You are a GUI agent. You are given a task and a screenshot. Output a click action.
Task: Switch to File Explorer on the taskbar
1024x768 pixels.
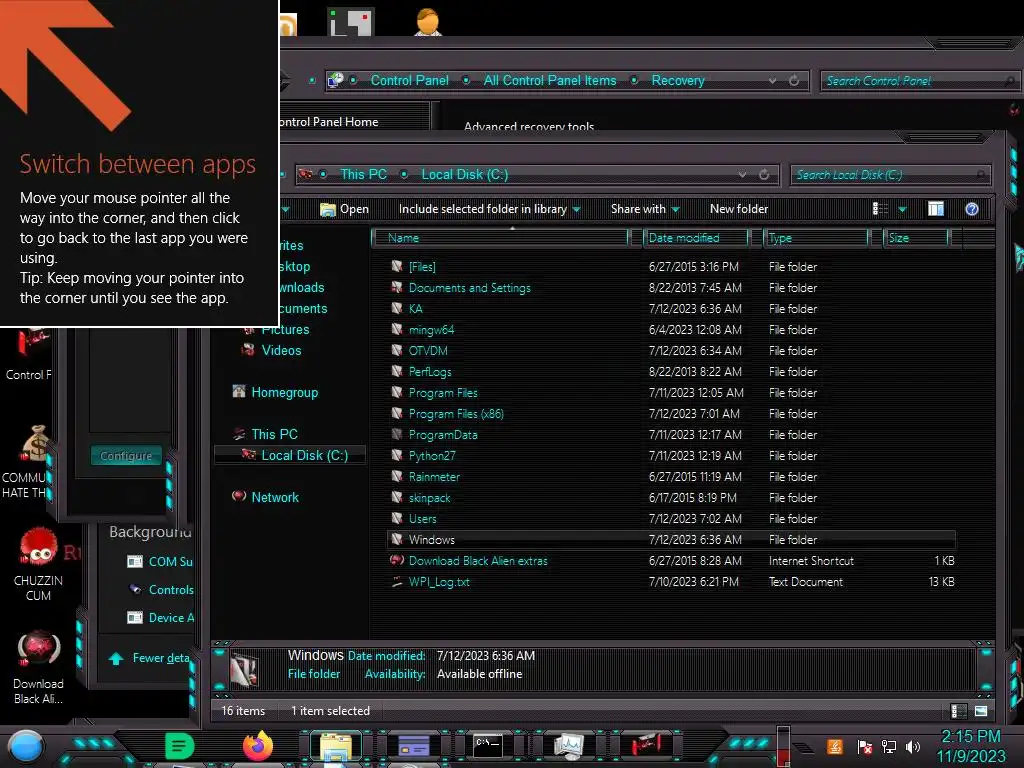335,746
